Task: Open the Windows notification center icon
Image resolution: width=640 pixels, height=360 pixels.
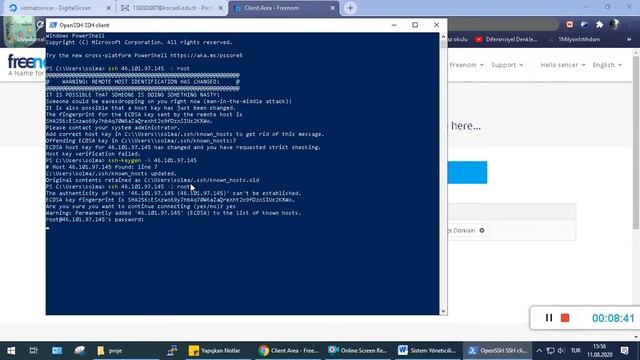Action: tap(624, 351)
